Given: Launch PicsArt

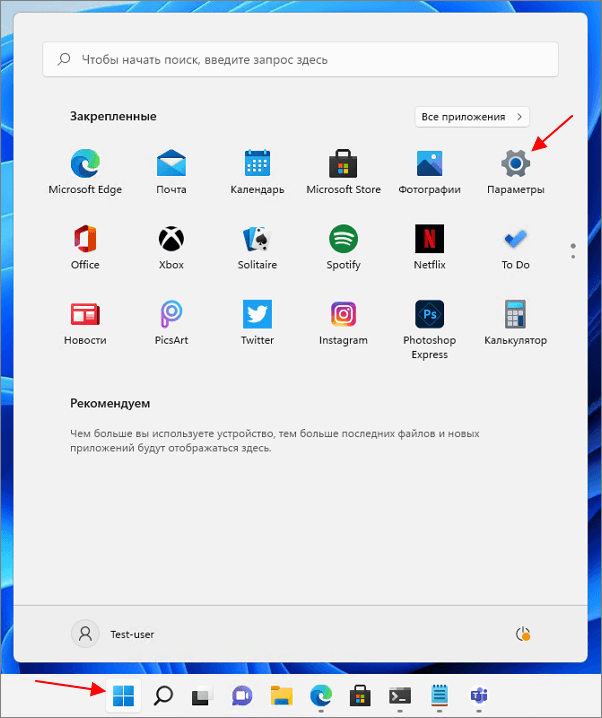Looking at the screenshot, I should point(171,323).
